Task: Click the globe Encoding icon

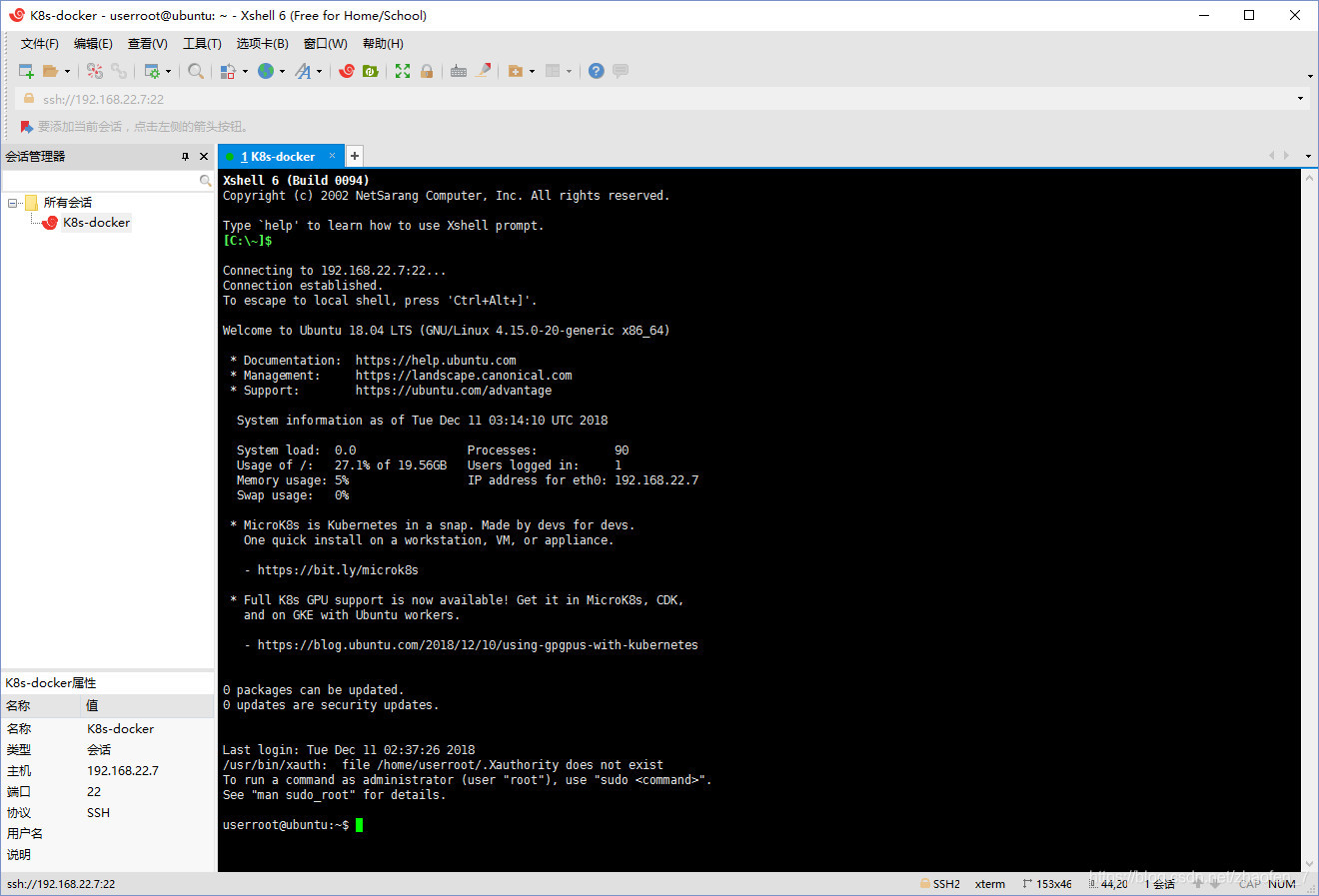Action: pyautogui.click(x=266, y=71)
